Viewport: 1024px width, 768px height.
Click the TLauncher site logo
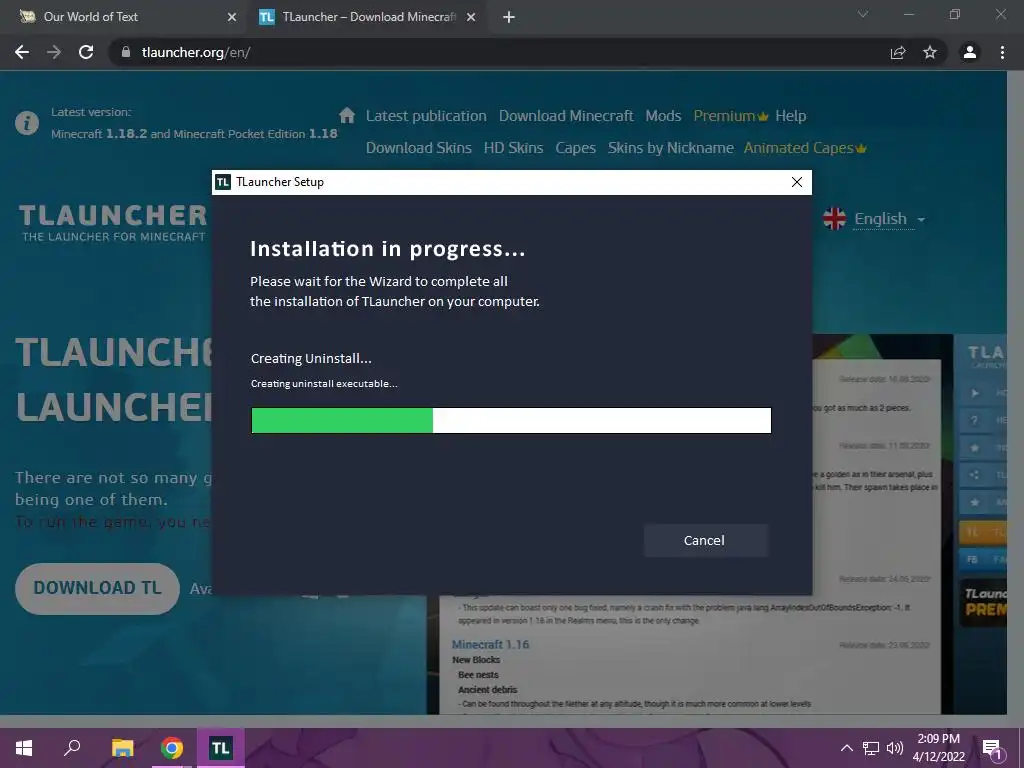pos(113,223)
